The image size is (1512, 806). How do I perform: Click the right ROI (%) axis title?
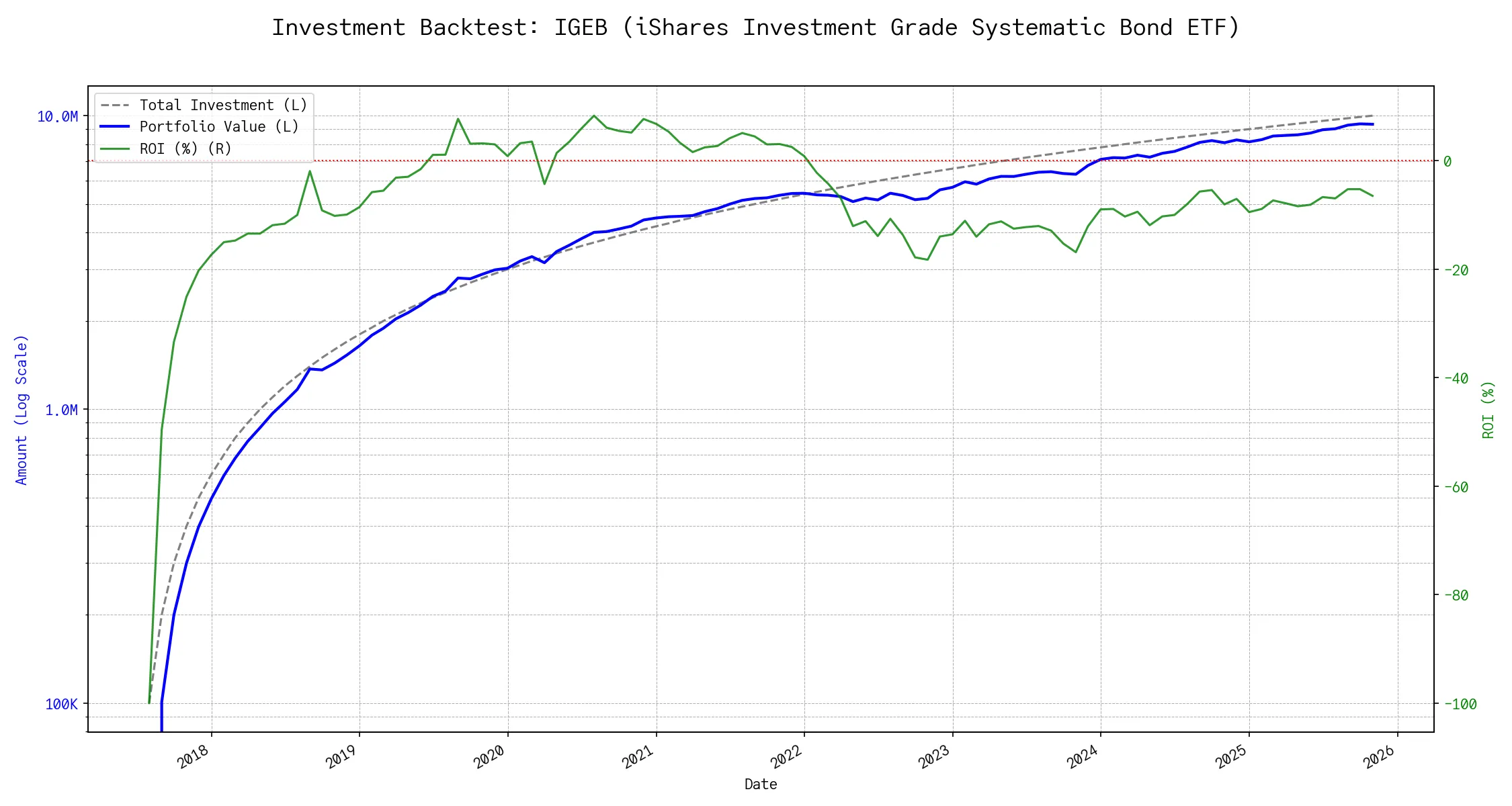[x=1488, y=410]
